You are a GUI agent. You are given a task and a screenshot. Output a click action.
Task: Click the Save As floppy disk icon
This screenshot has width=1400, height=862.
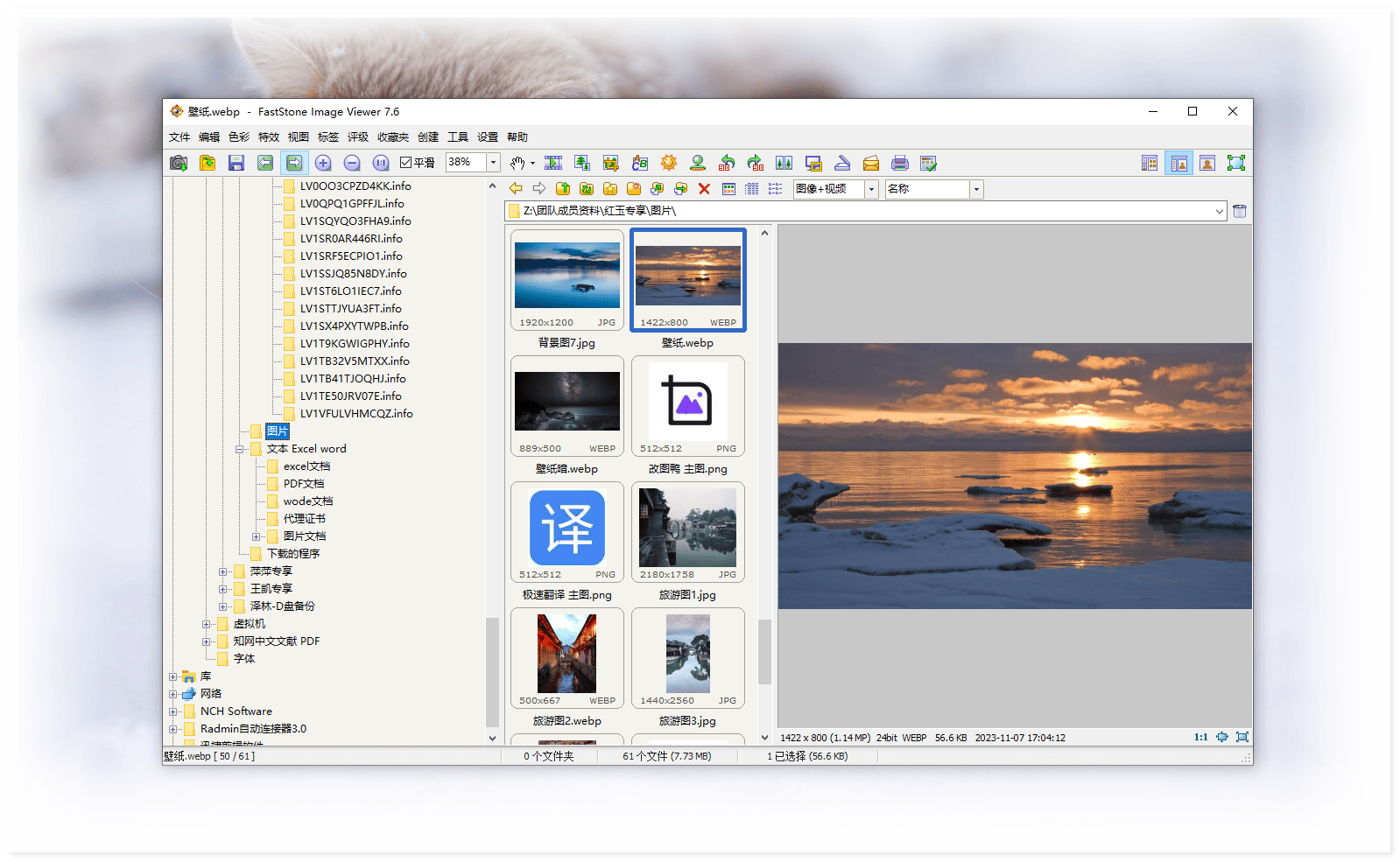click(x=236, y=163)
